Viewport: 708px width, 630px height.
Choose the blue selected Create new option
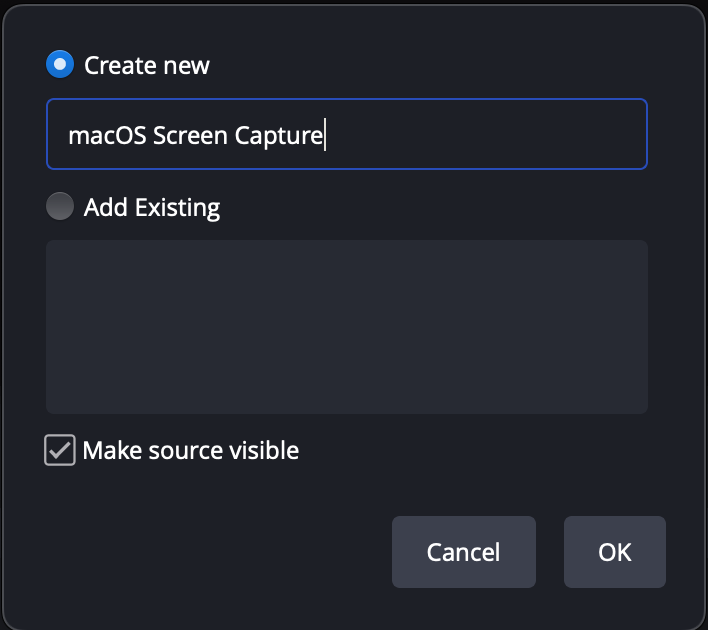60,64
